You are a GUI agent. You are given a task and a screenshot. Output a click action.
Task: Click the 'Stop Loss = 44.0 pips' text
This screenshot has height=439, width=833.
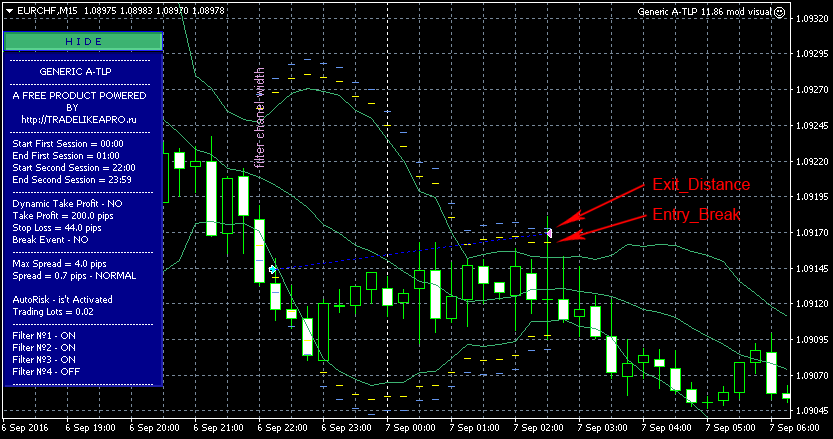coord(57,227)
